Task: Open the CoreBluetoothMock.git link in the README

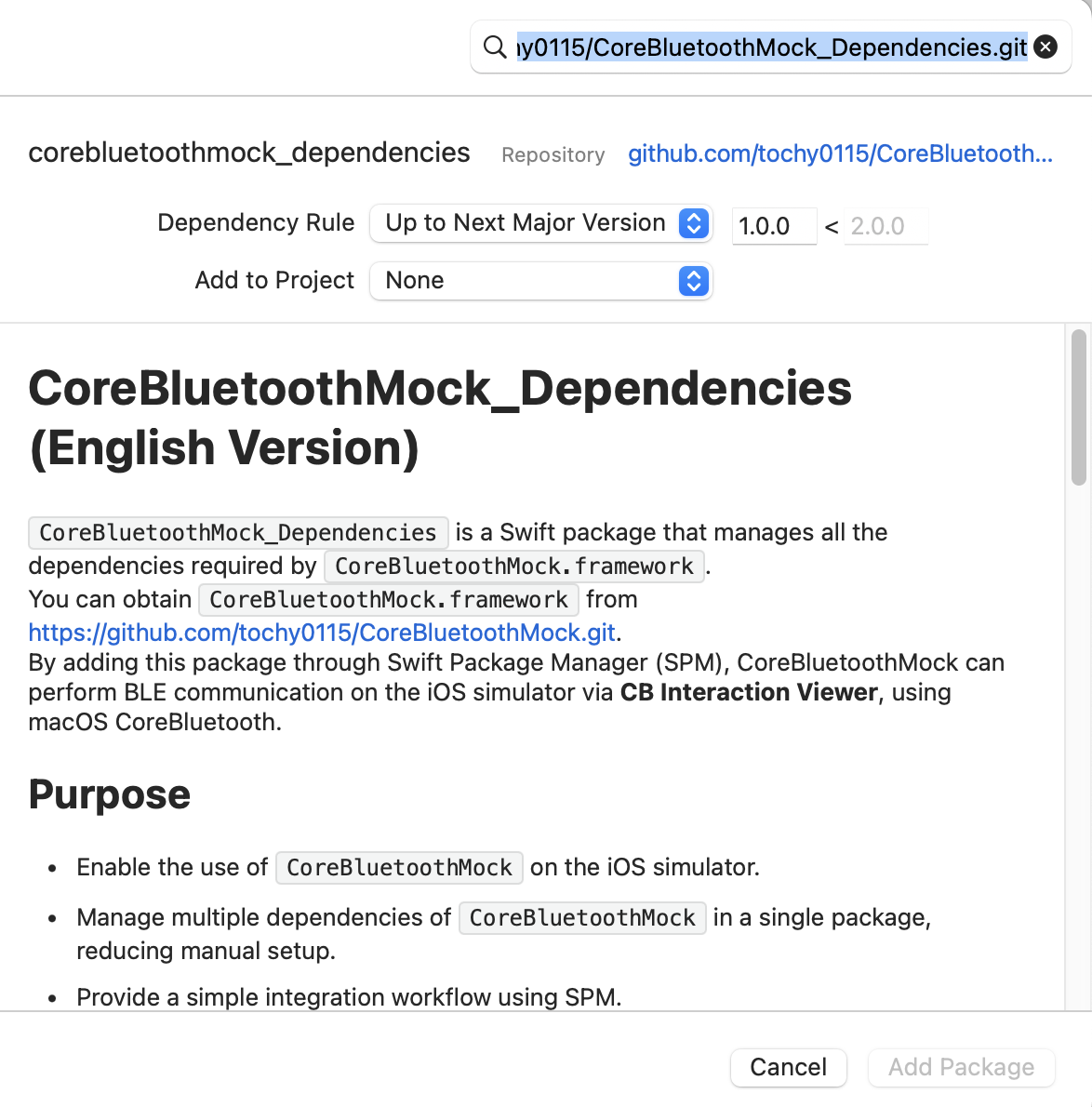Action: coord(322,633)
